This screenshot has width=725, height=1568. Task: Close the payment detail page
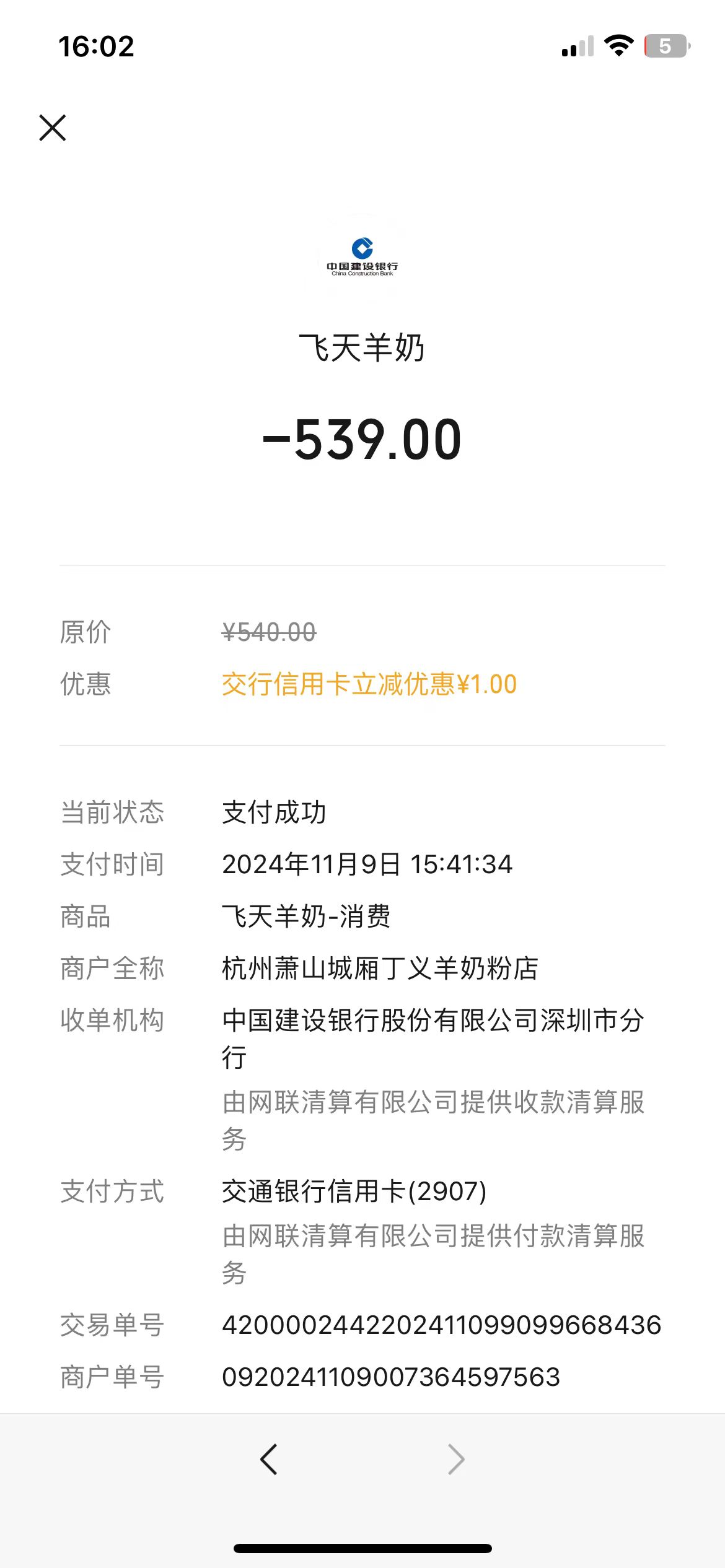pyautogui.click(x=53, y=128)
